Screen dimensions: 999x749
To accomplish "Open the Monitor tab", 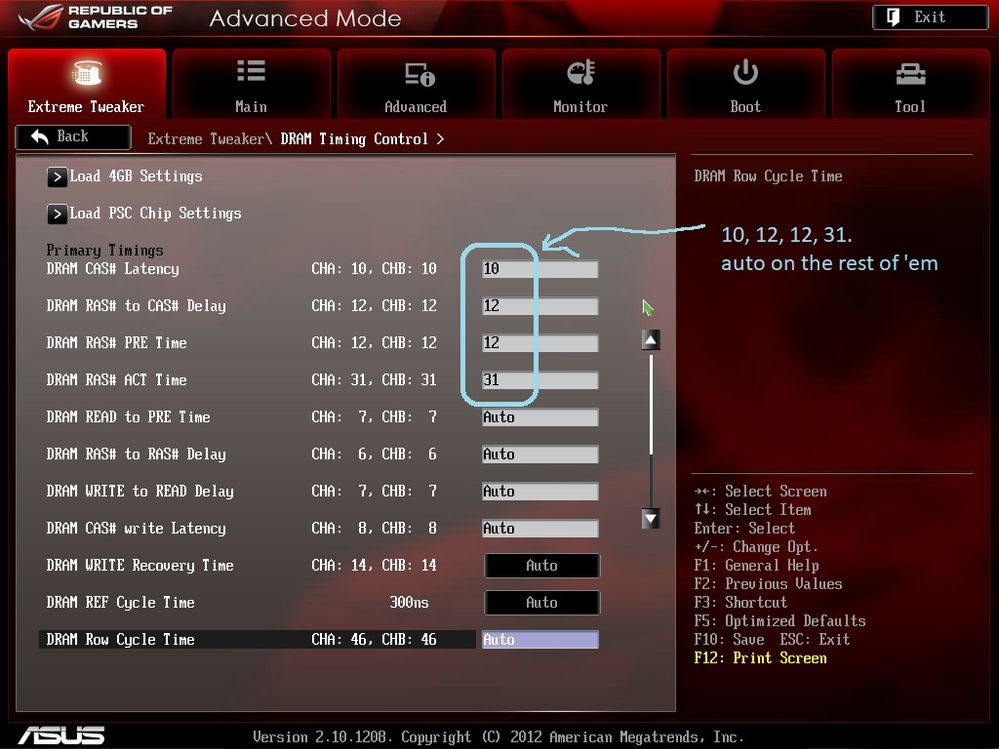I will pos(580,83).
